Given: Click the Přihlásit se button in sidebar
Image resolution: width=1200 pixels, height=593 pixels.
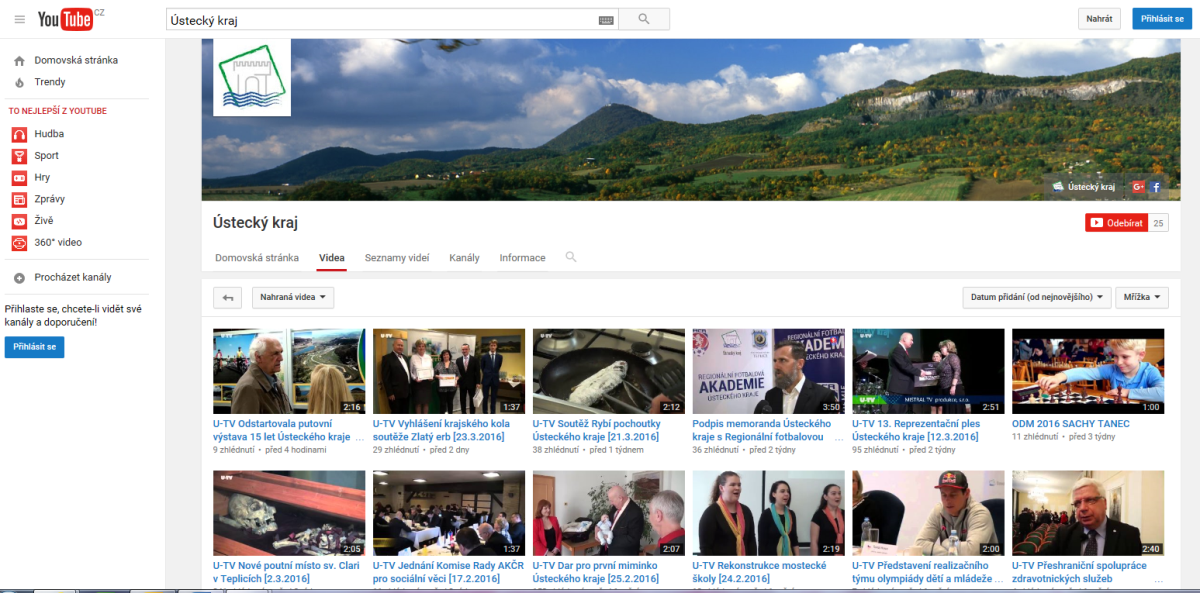Looking at the screenshot, I should [34, 347].
